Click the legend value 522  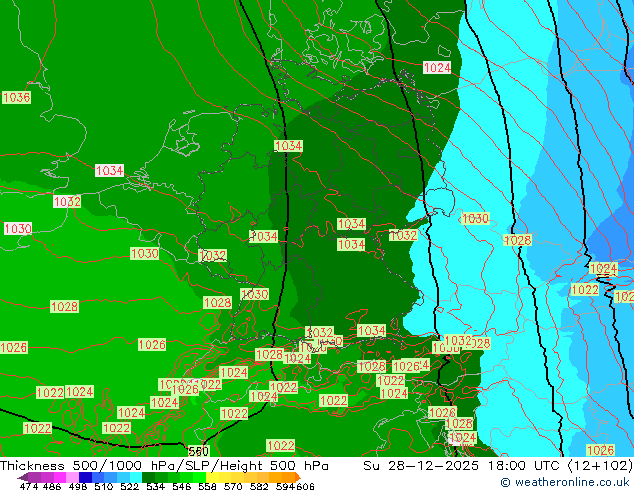click(129, 486)
